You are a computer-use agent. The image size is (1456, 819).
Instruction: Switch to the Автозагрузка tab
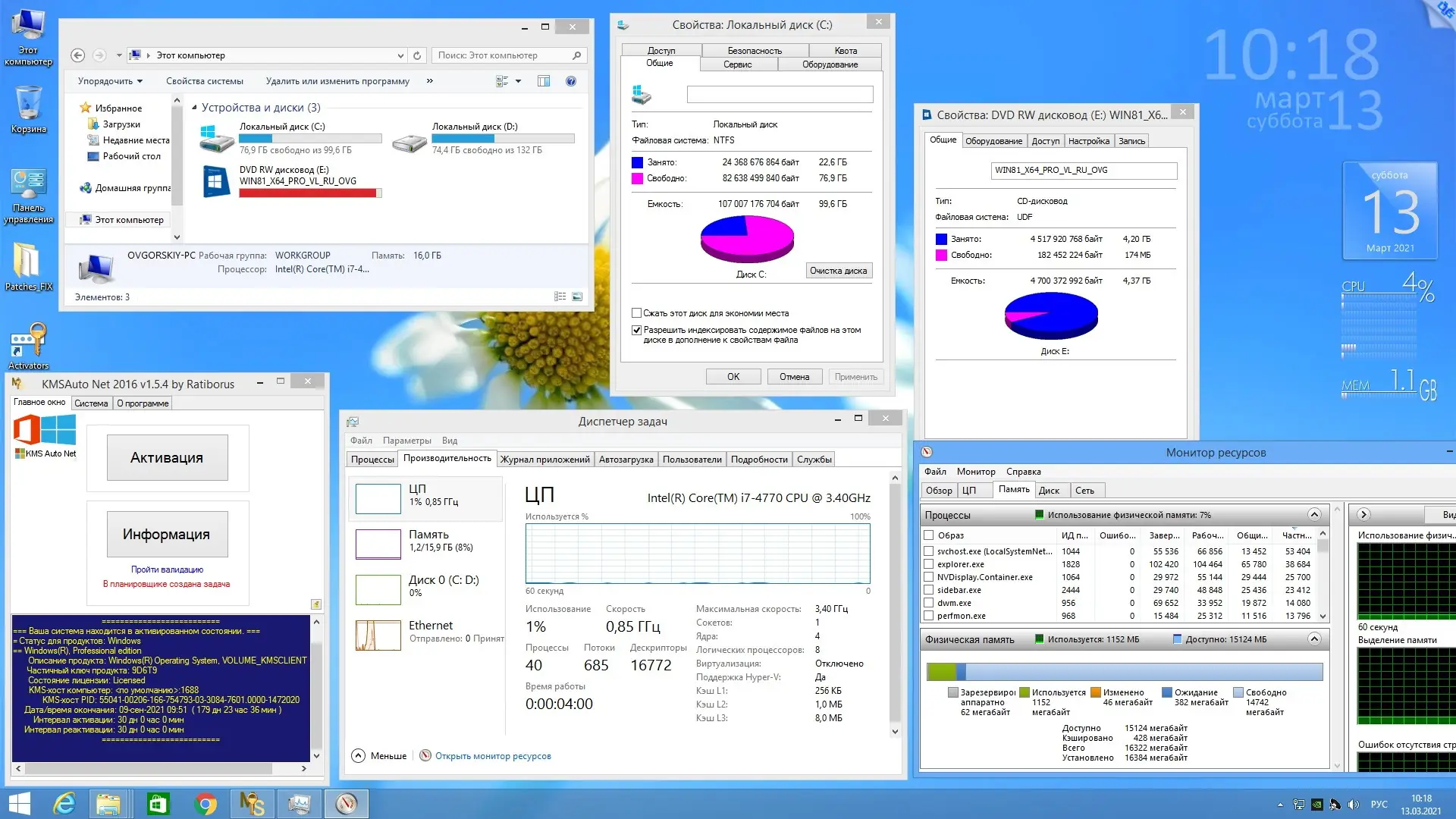(x=626, y=460)
